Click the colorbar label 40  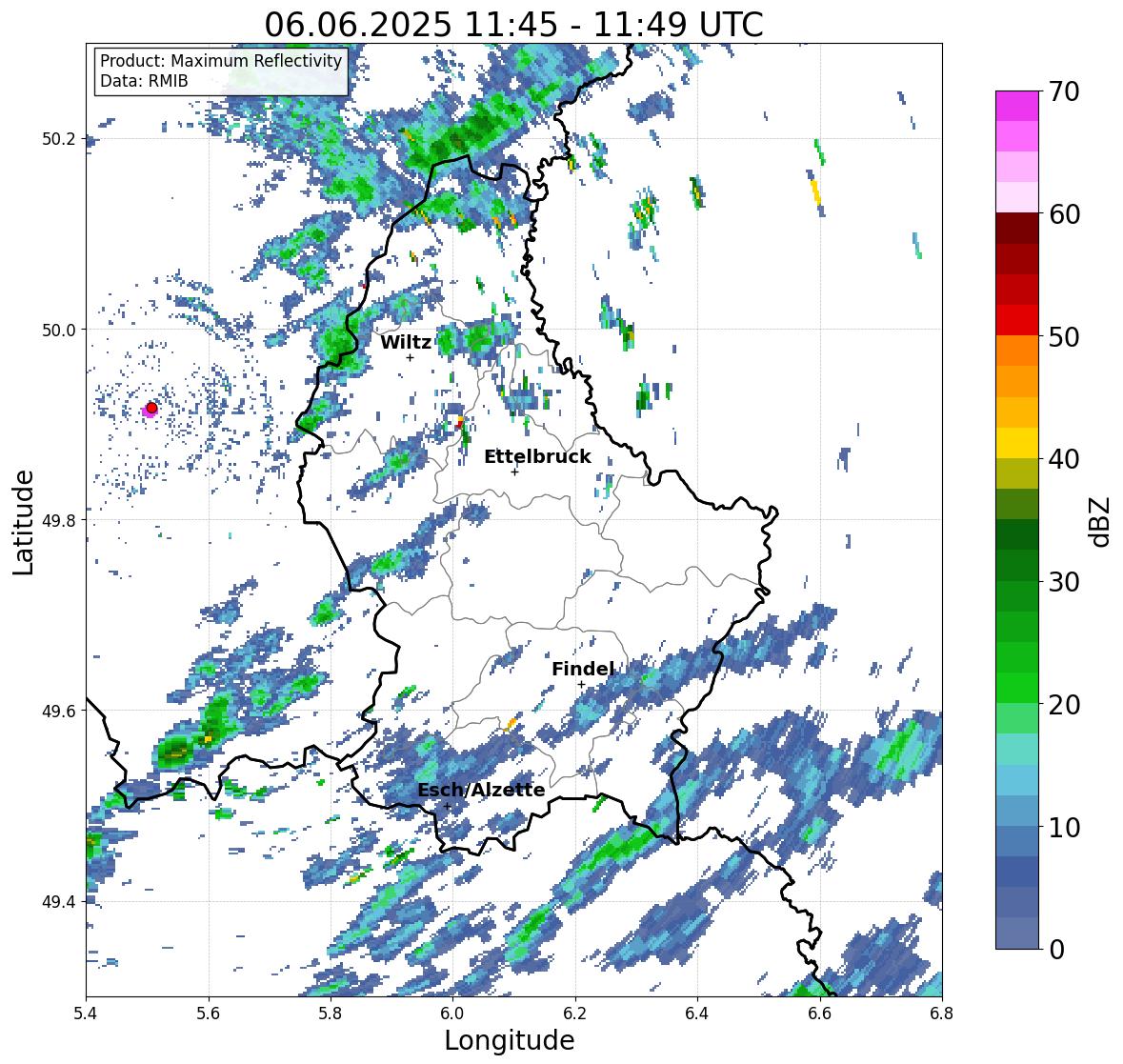click(x=1064, y=459)
